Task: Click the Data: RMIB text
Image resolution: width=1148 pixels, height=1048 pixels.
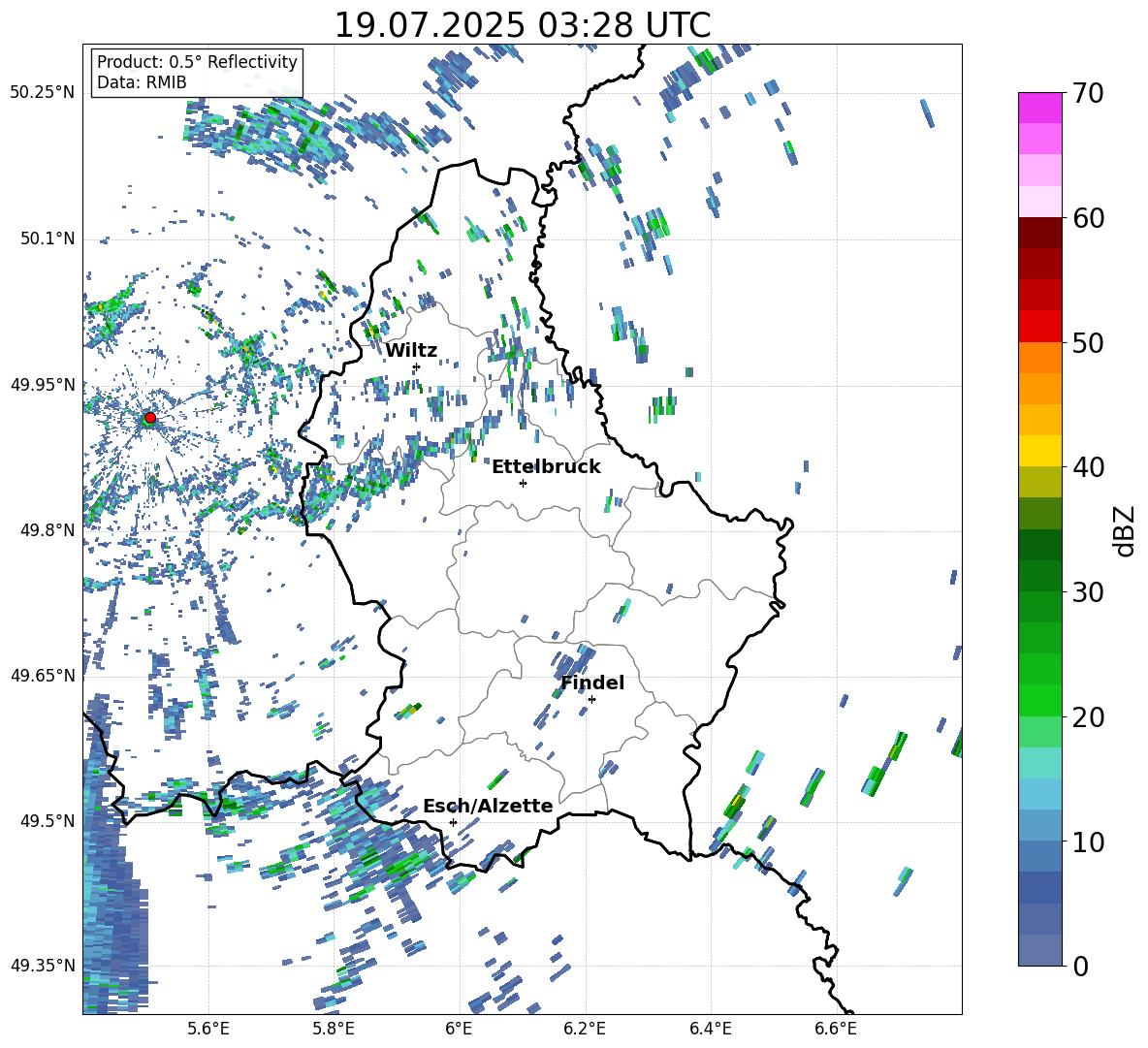Action: click(x=142, y=82)
